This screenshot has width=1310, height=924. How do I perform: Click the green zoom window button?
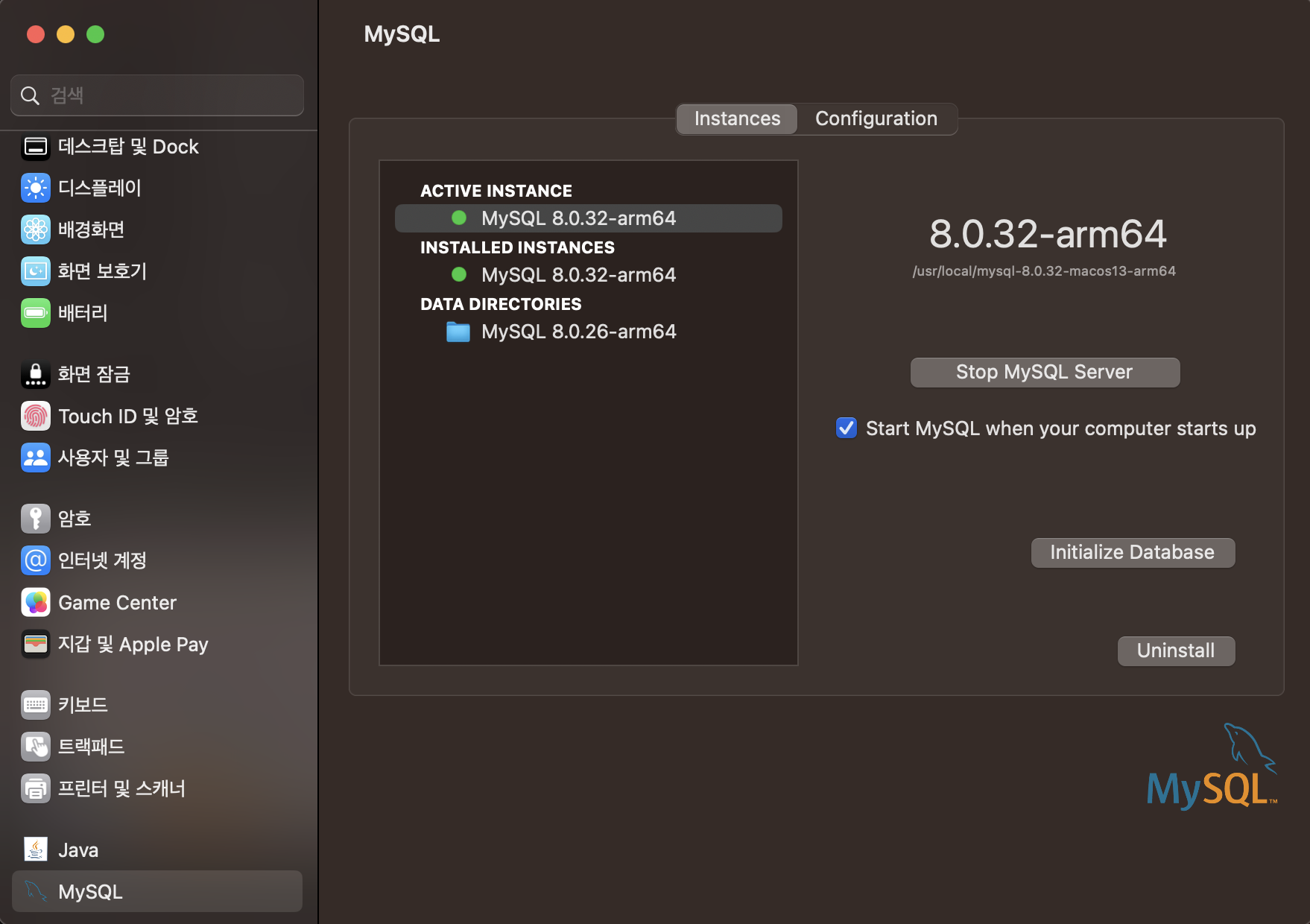[95, 34]
